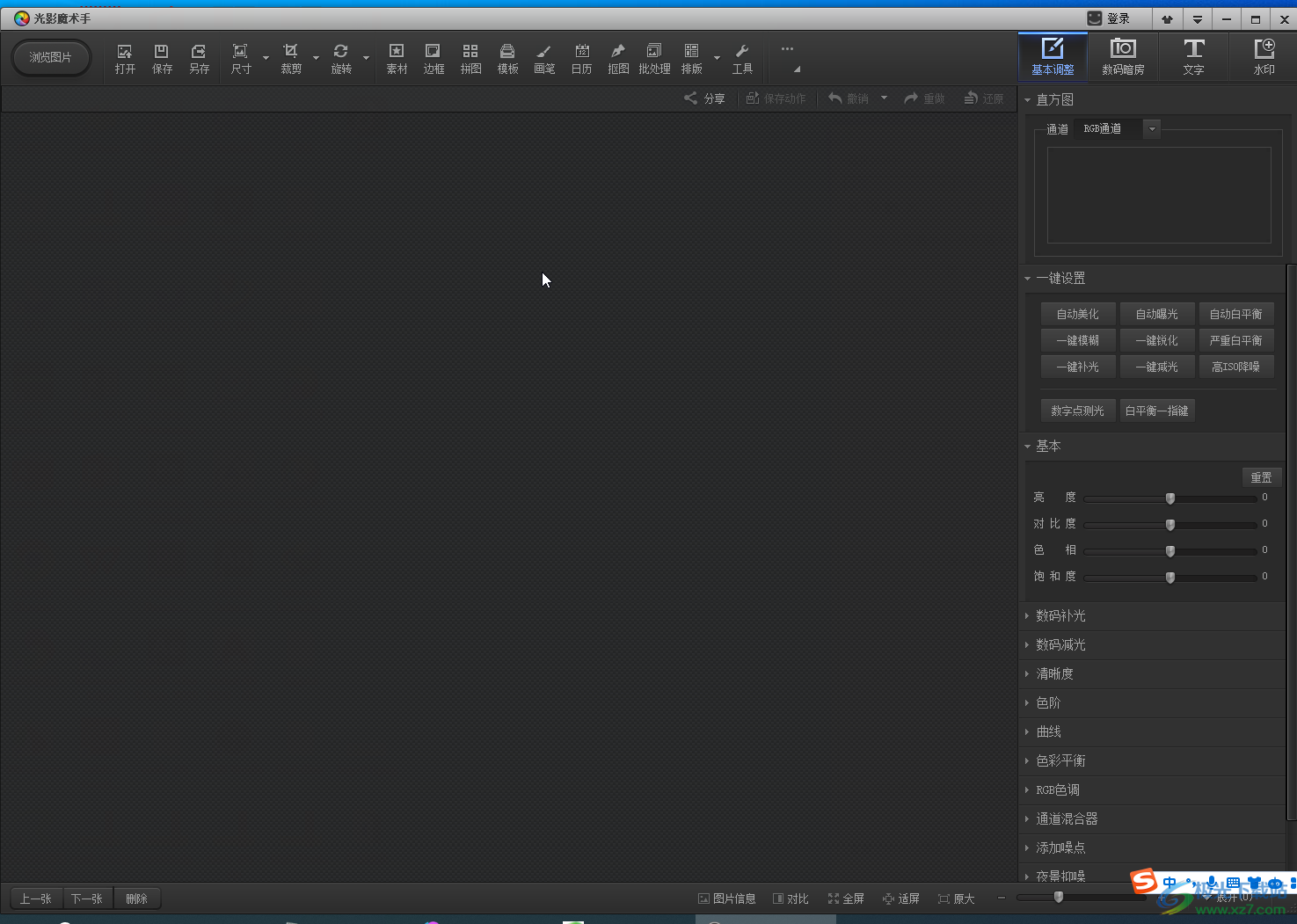Screen dimensions: 1297x924
Task: Select the 画笔 brush tool
Action: click(x=544, y=59)
